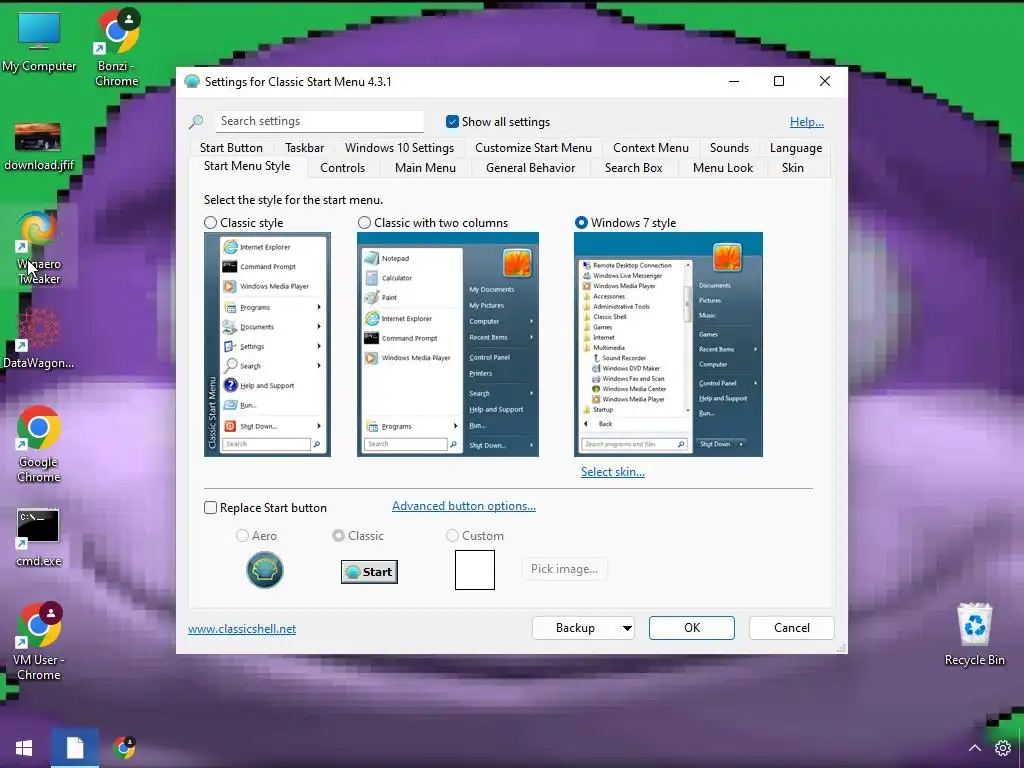This screenshot has width=1024, height=768.
Task: Open the Language tab
Action: [795, 148]
